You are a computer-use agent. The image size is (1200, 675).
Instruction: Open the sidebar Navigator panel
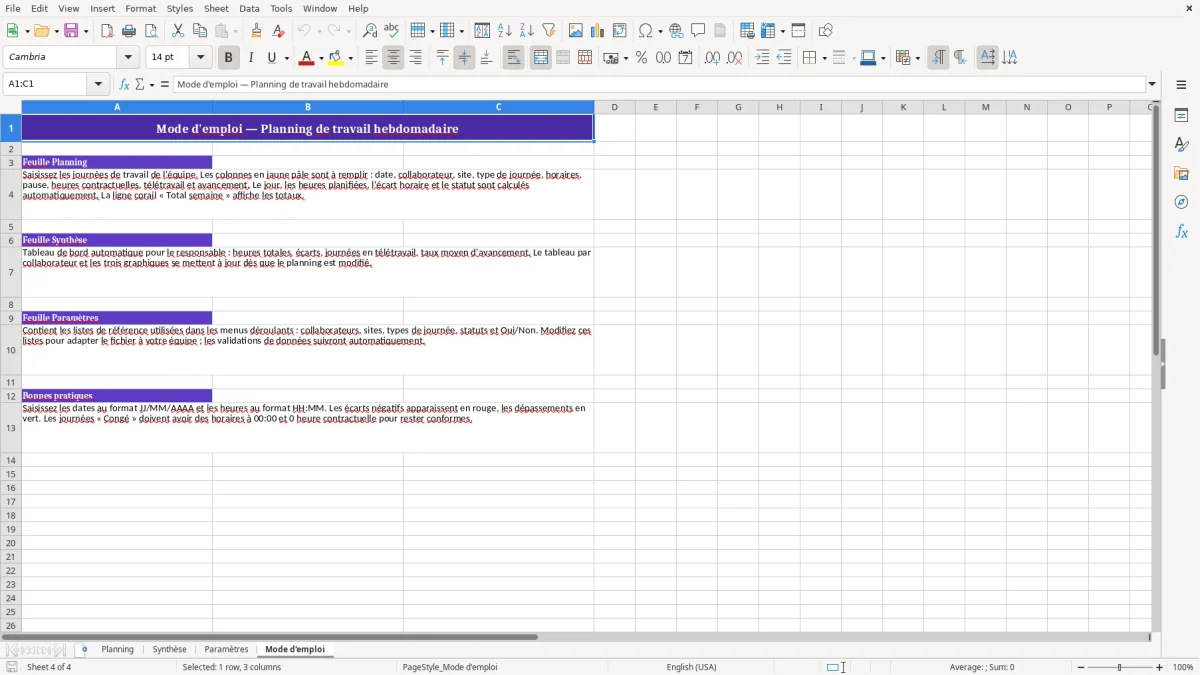click(1181, 202)
